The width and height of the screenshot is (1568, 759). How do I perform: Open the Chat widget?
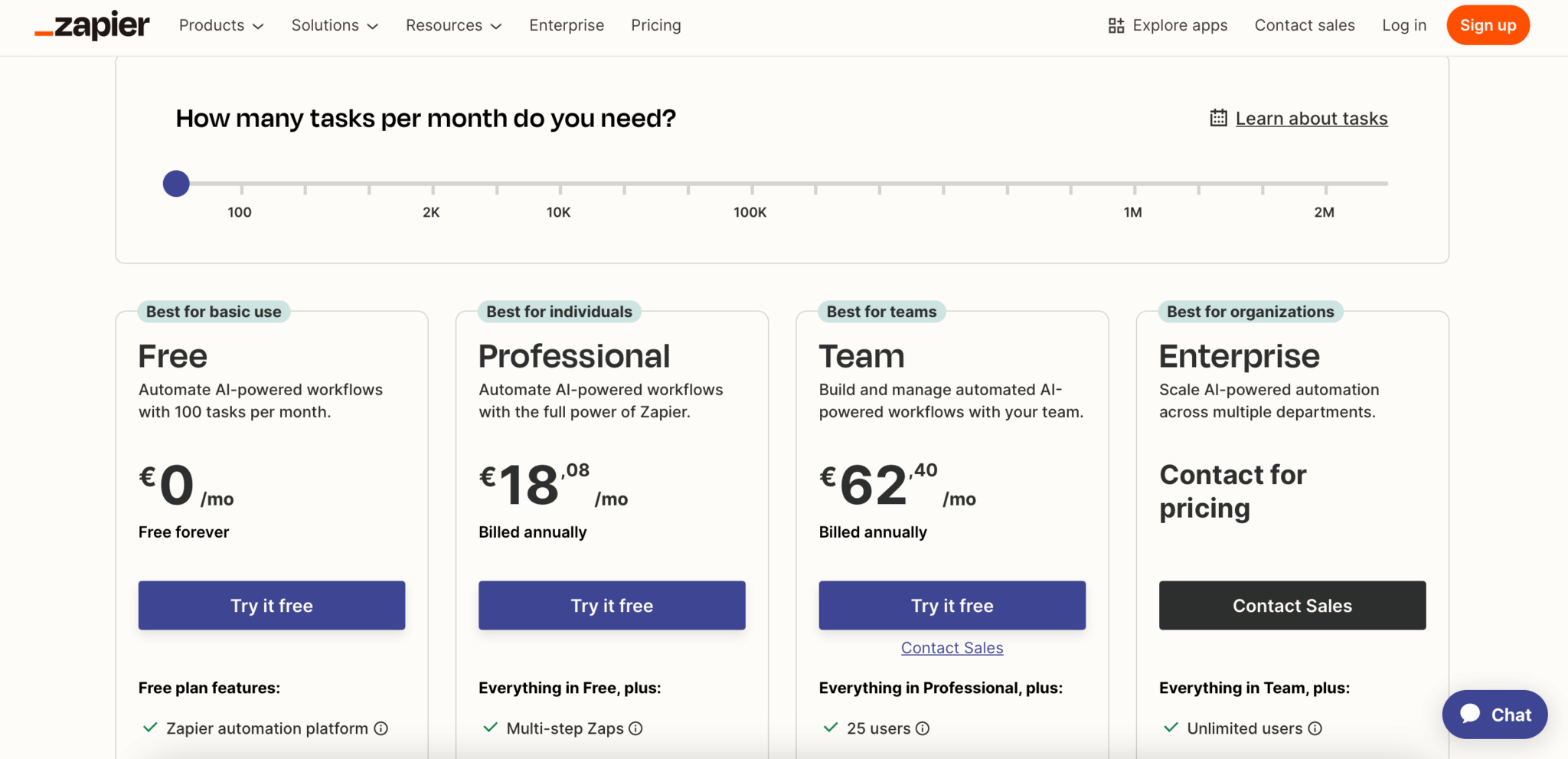[x=1494, y=715]
